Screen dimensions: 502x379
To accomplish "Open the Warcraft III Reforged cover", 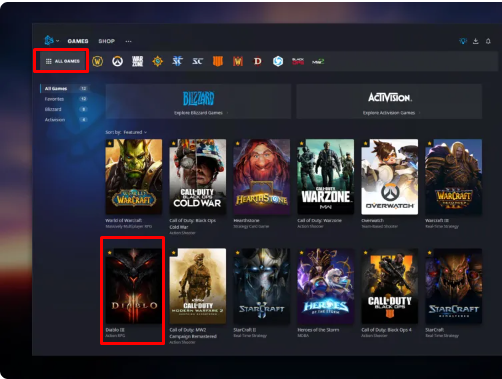I will point(454,177).
